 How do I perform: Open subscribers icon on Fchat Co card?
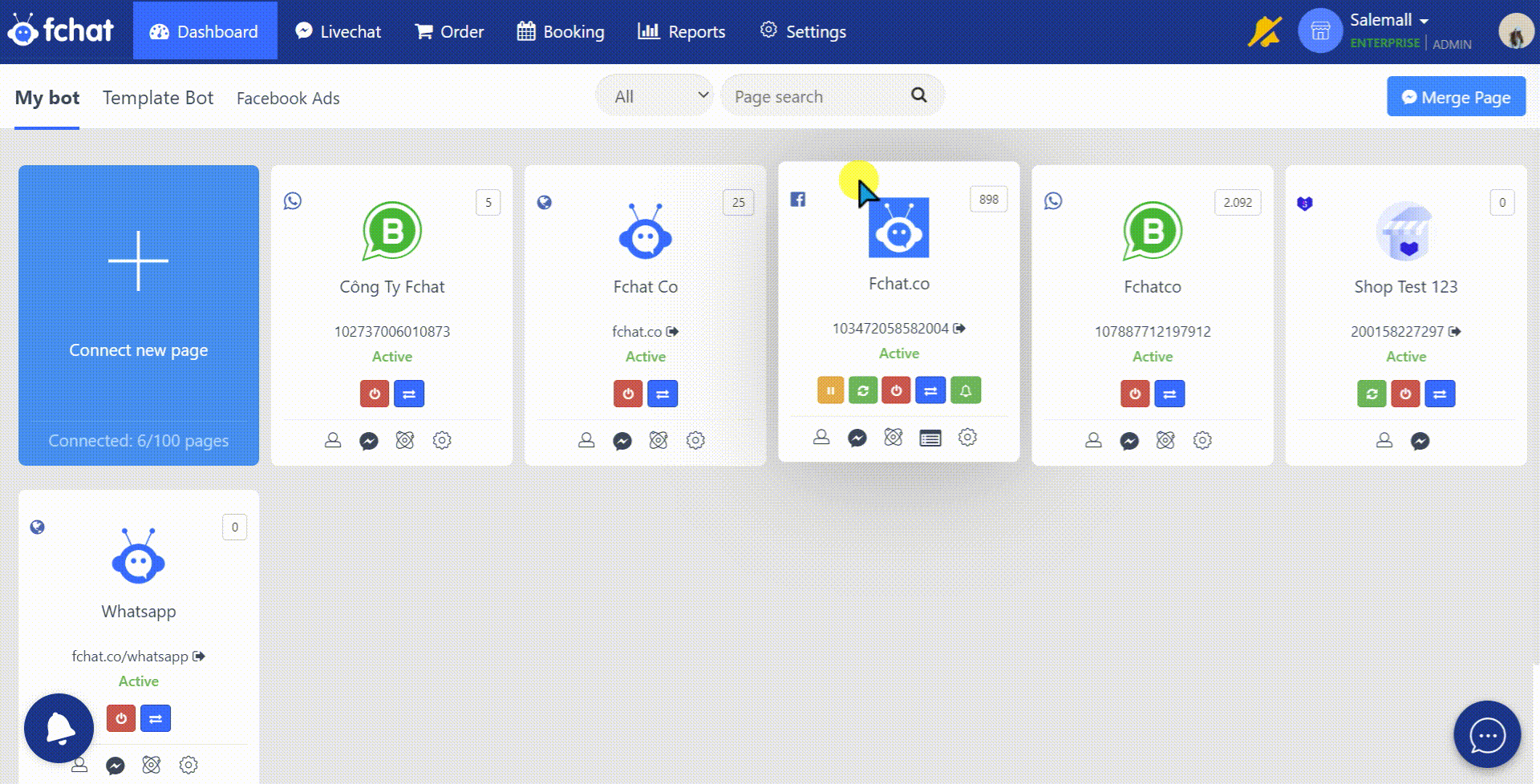[586, 440]
